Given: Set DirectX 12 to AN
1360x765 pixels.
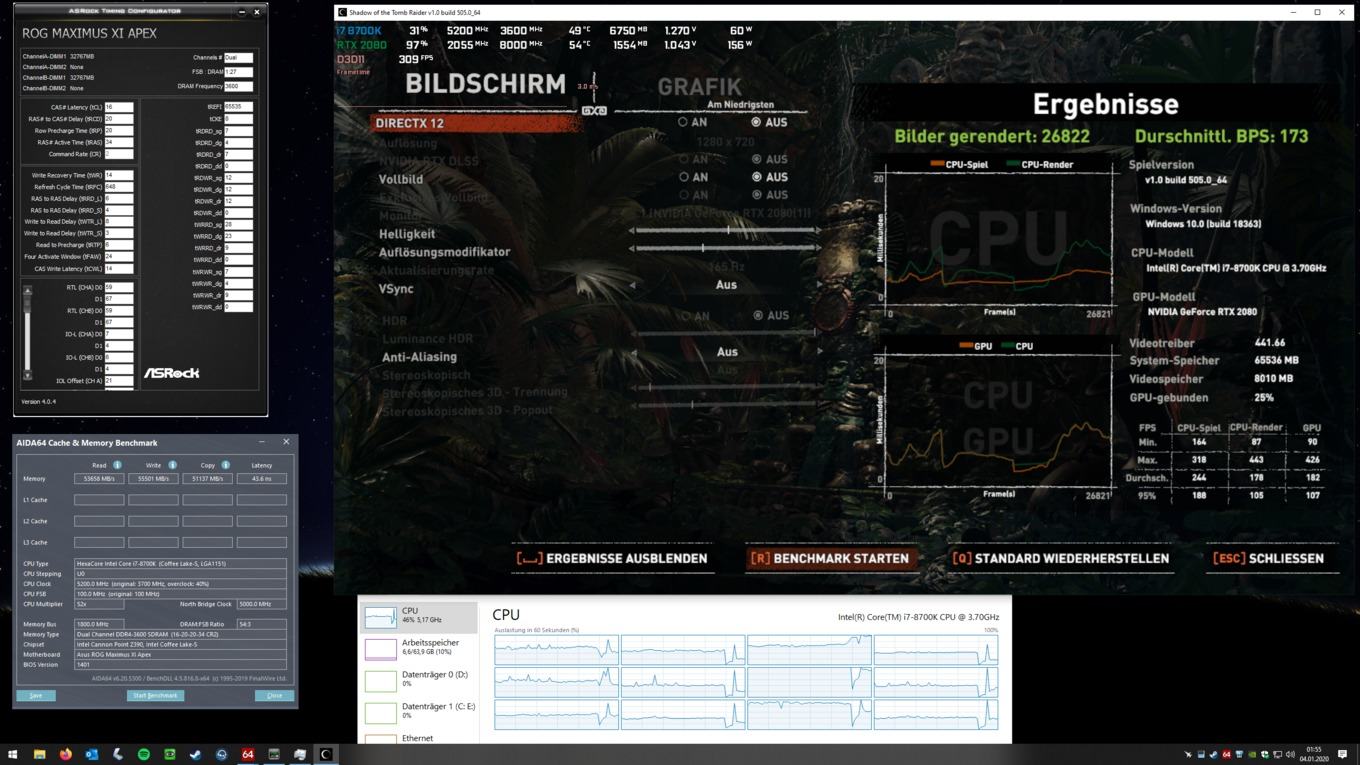Looking at the screenshot, I should click(691, 122).
